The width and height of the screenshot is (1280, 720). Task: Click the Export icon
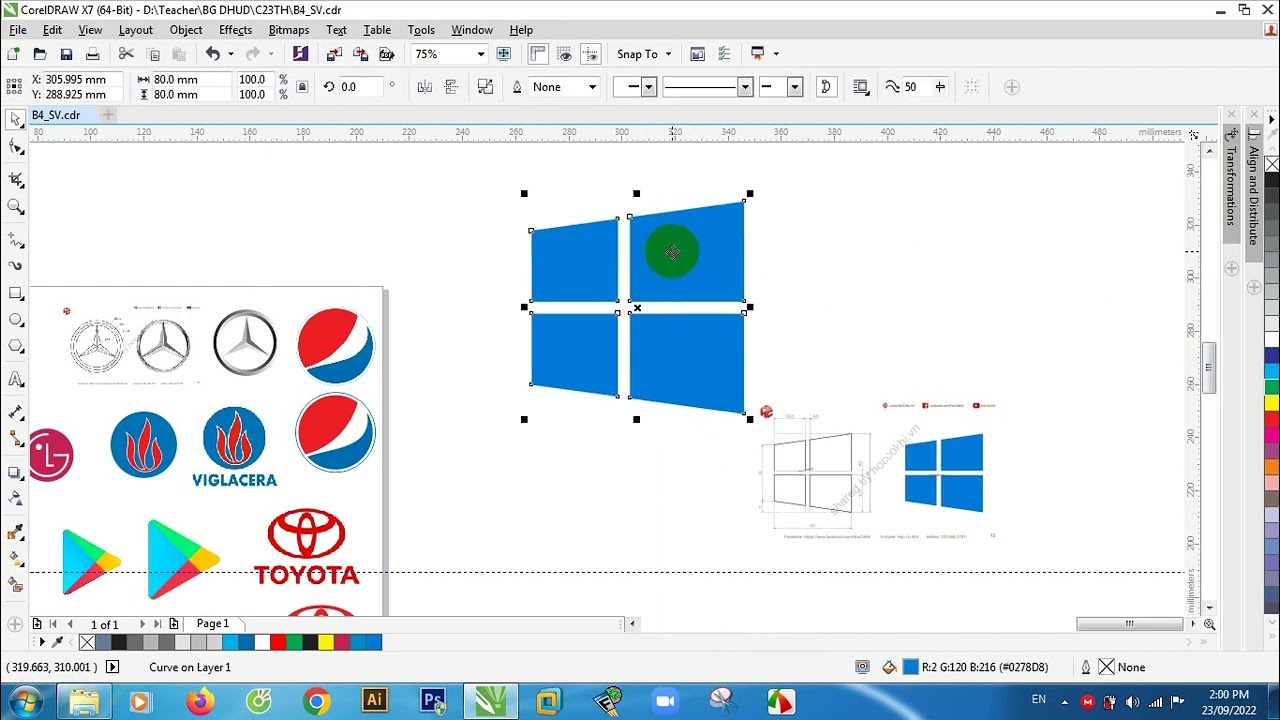point(361,54)
